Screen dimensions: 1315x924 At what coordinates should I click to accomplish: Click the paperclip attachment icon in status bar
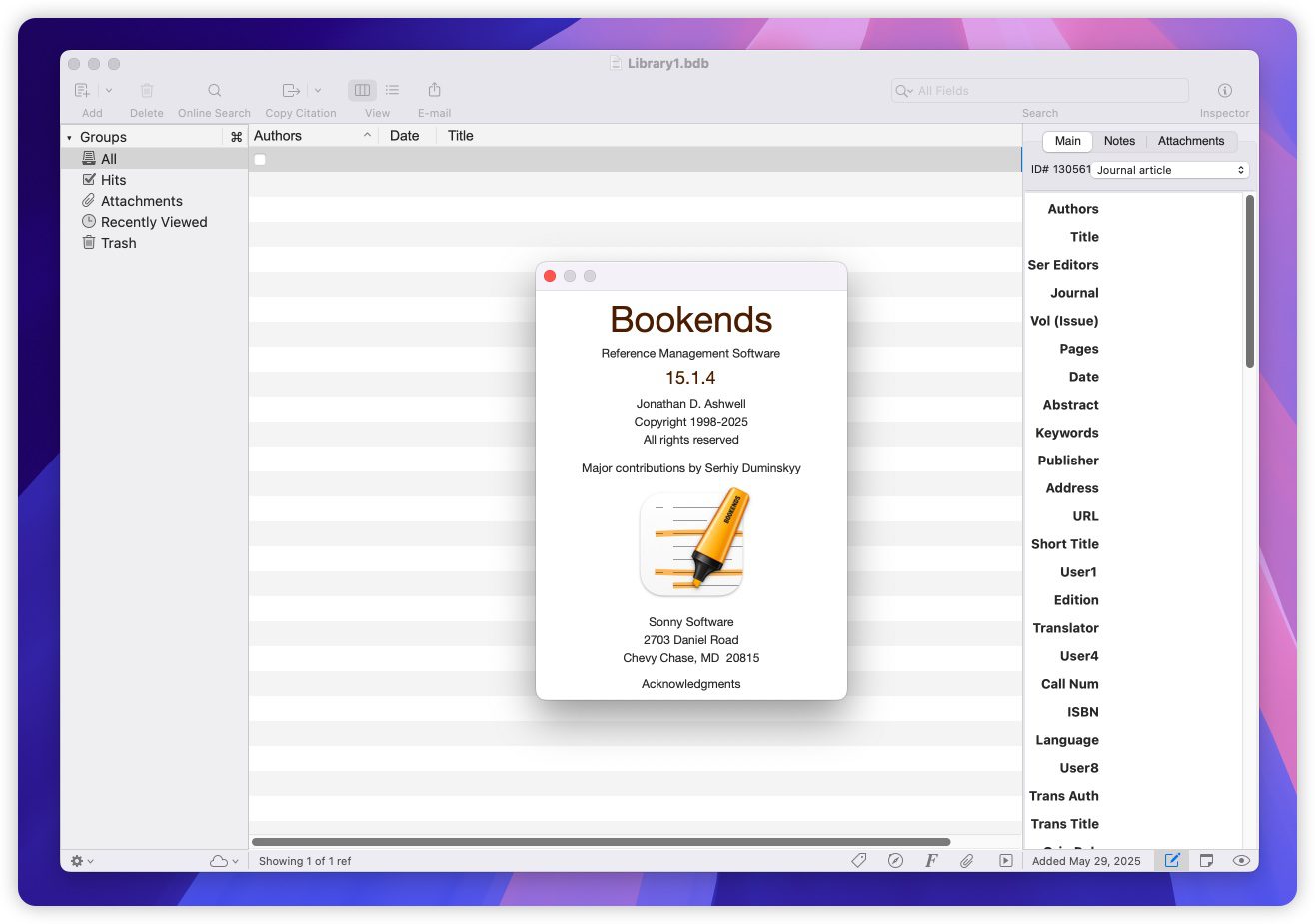[967, 860]
